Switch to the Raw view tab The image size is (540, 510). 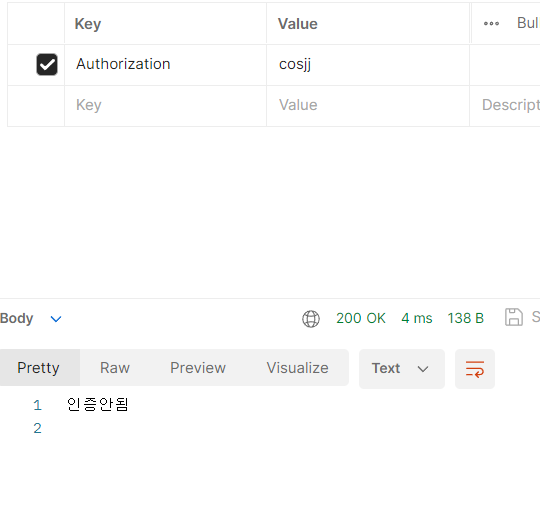click(x=115, y=368)
